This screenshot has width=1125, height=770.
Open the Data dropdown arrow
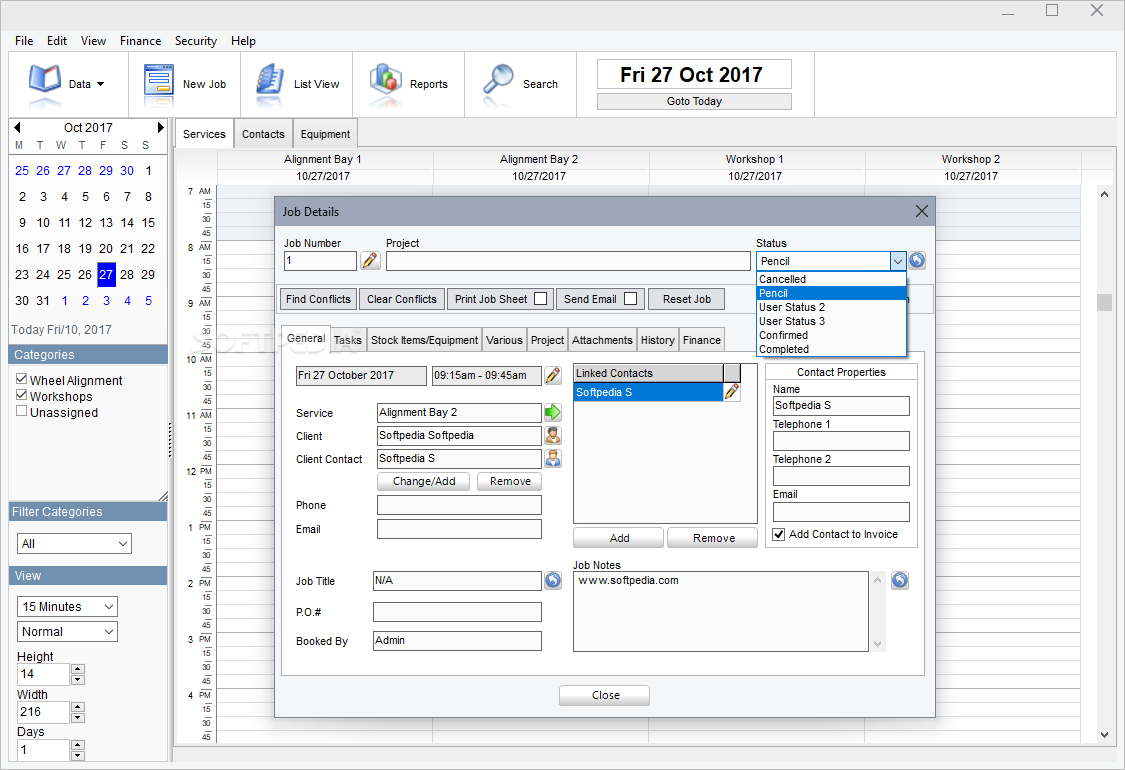pos(100,84)
